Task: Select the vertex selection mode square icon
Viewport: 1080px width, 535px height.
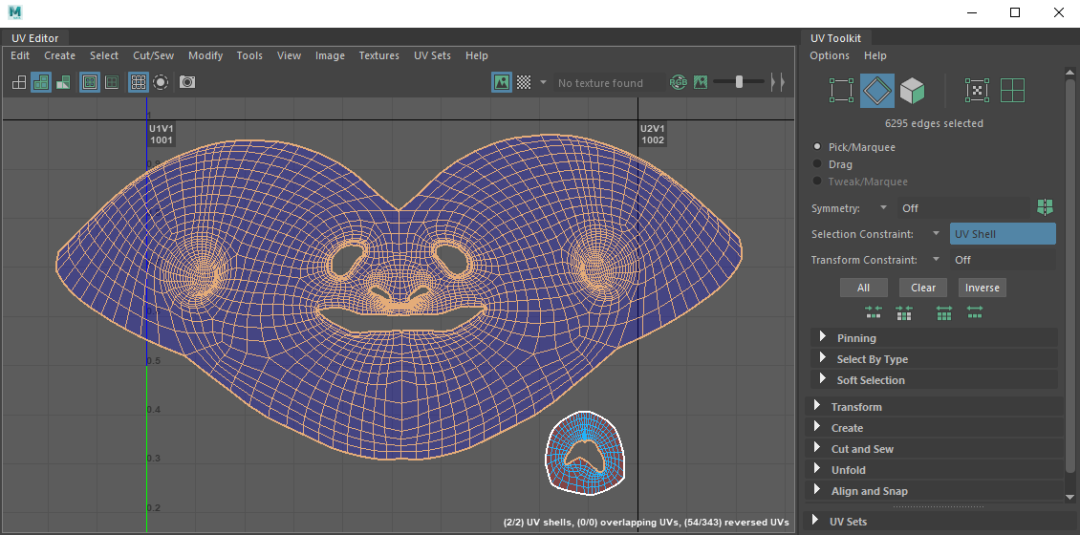Action: pos(841,90)
